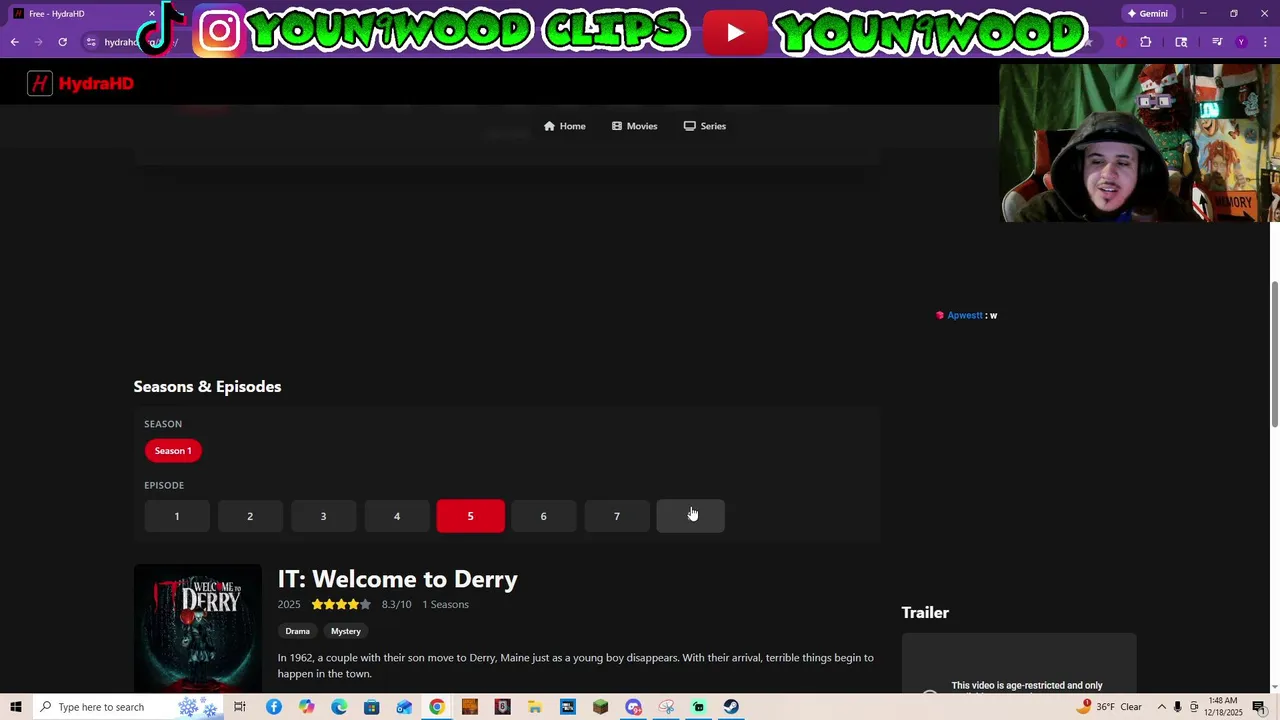Click the Gemini button in Chrome
This screenshot has height=720, width=1280.
tap(1147, 14)
